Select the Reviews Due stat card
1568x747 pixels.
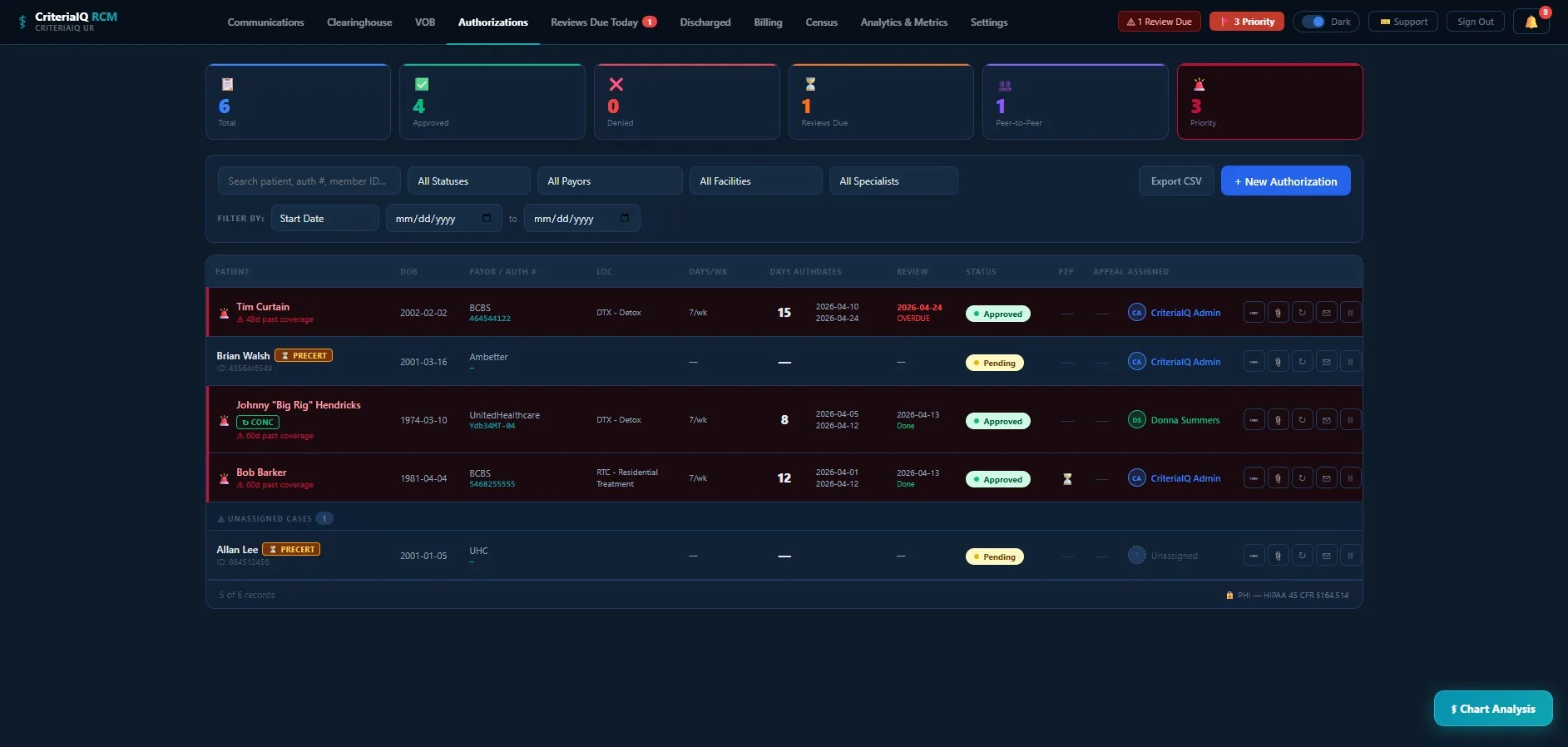click(881, 101)
